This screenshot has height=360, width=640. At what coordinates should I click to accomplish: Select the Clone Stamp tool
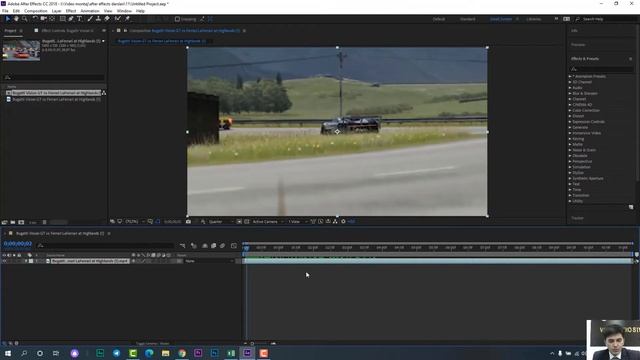(x=98, y=19)
